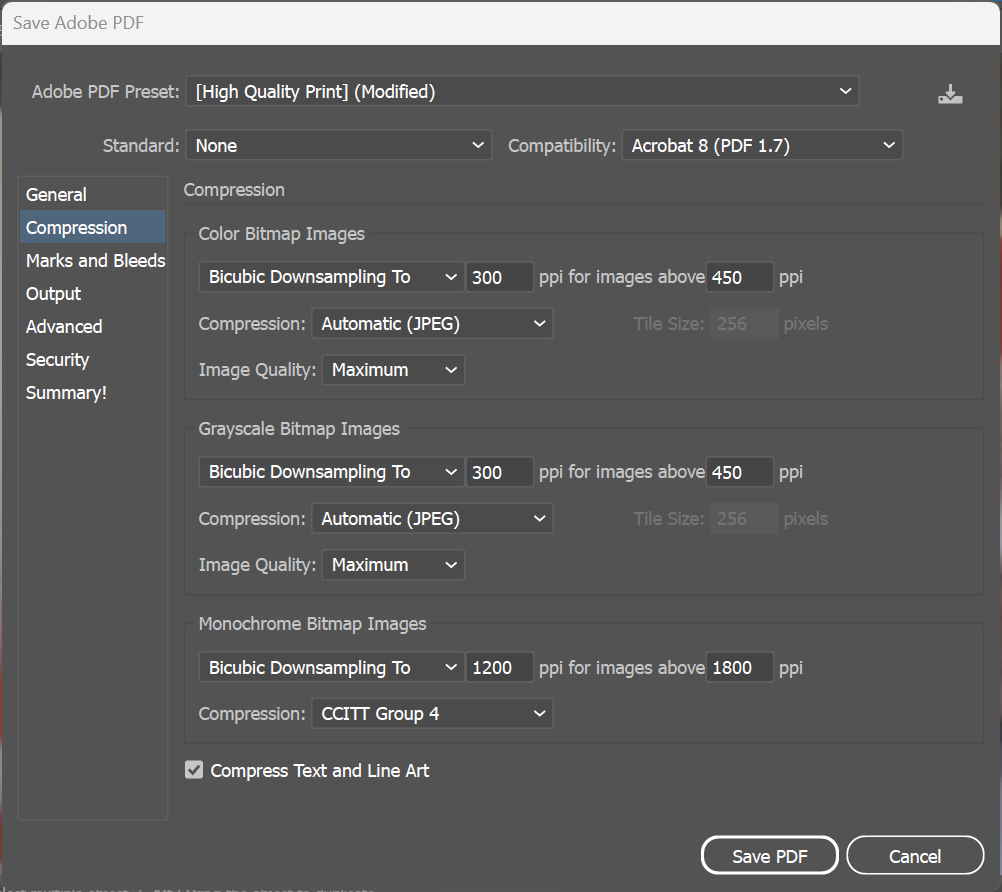View the Summary! section
Viewport: 1002px width, 892px height.
66,393
